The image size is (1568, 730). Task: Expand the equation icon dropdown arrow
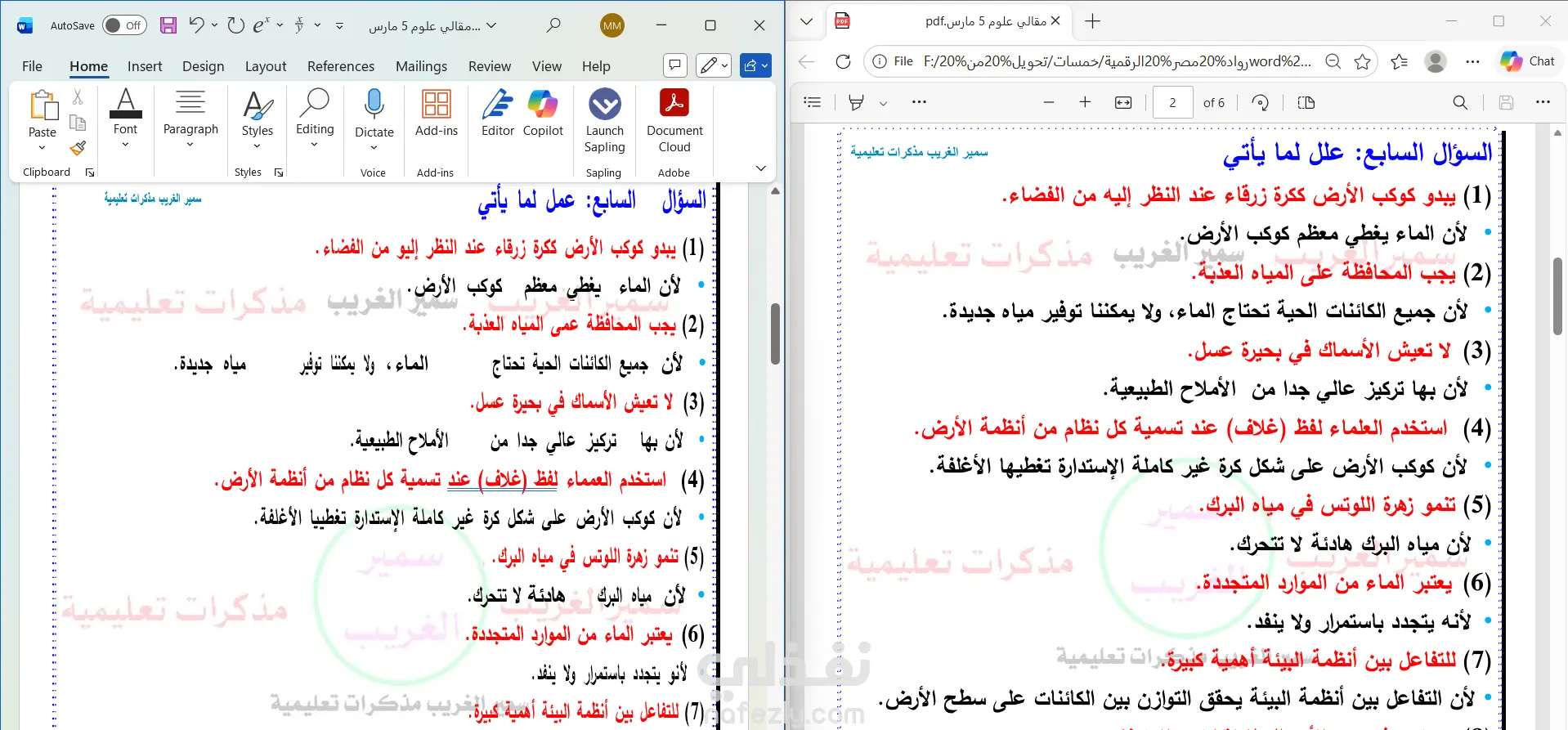point(280,25)
